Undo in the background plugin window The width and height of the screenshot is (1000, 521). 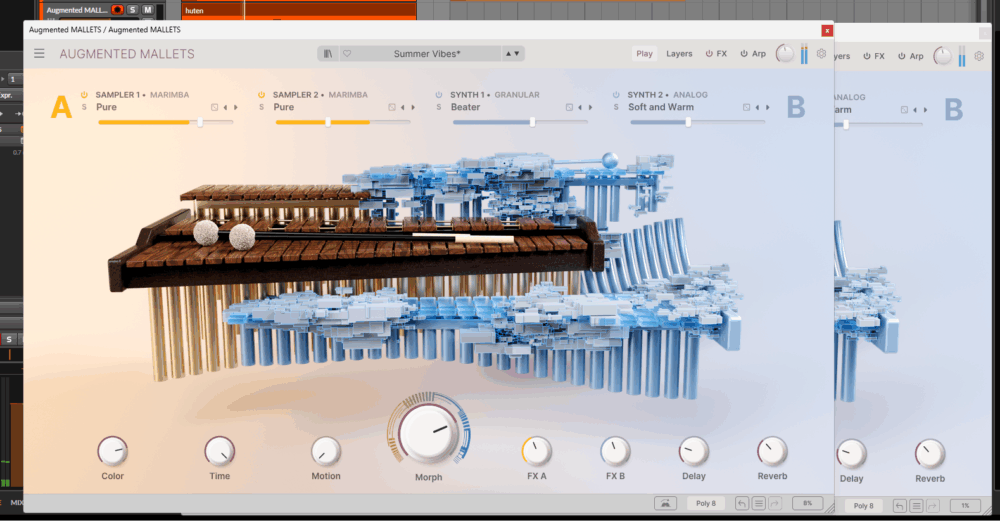[899, 506]
